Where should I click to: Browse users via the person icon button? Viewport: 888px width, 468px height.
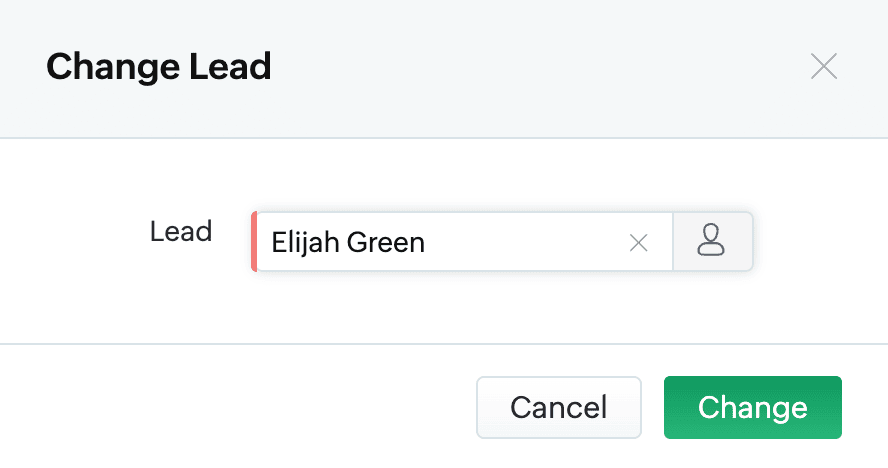click(x=712, y=241)
